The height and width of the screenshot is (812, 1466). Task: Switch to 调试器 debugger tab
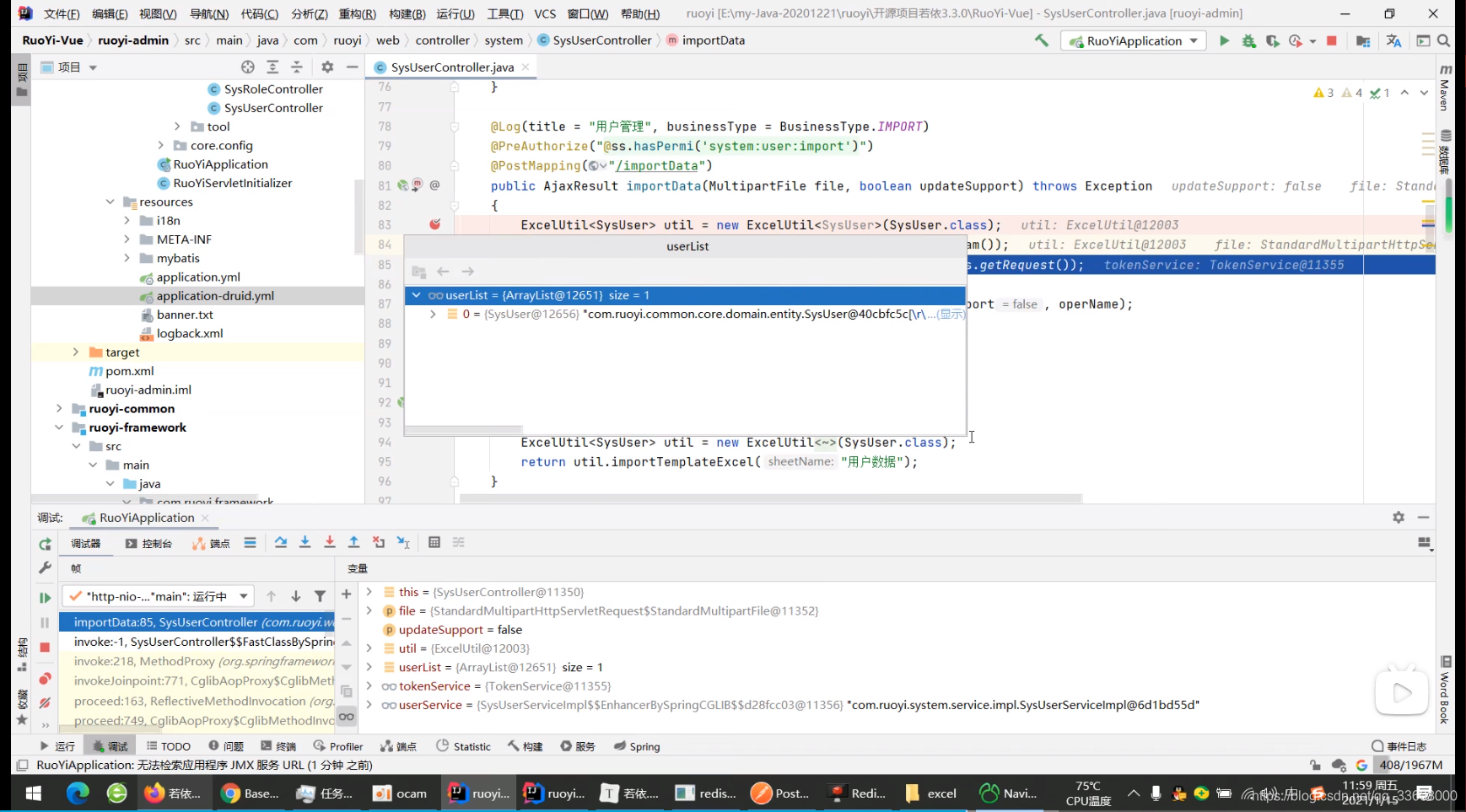[85, 543]
